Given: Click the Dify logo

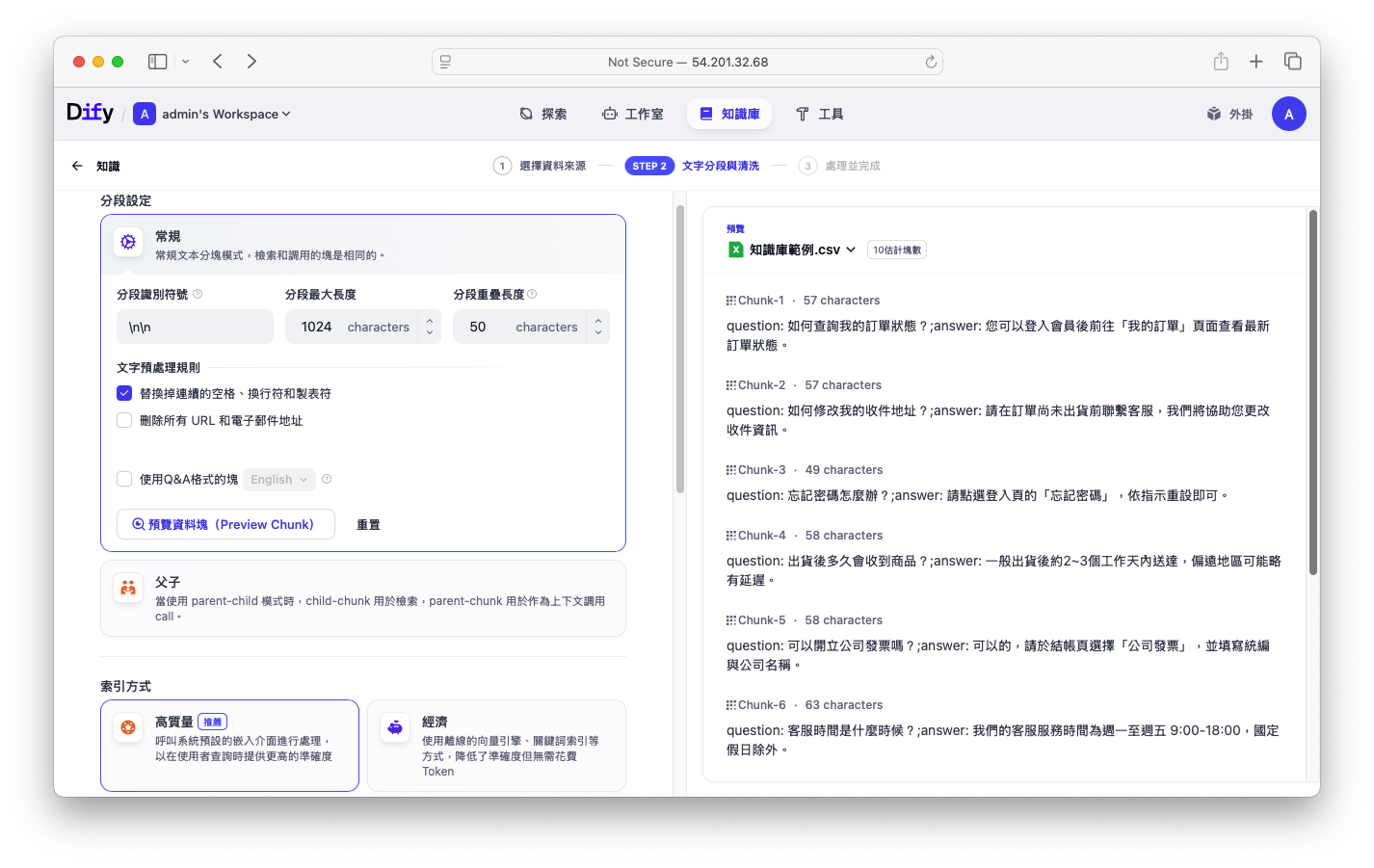Looking at the screenshot, I should 90,113.
